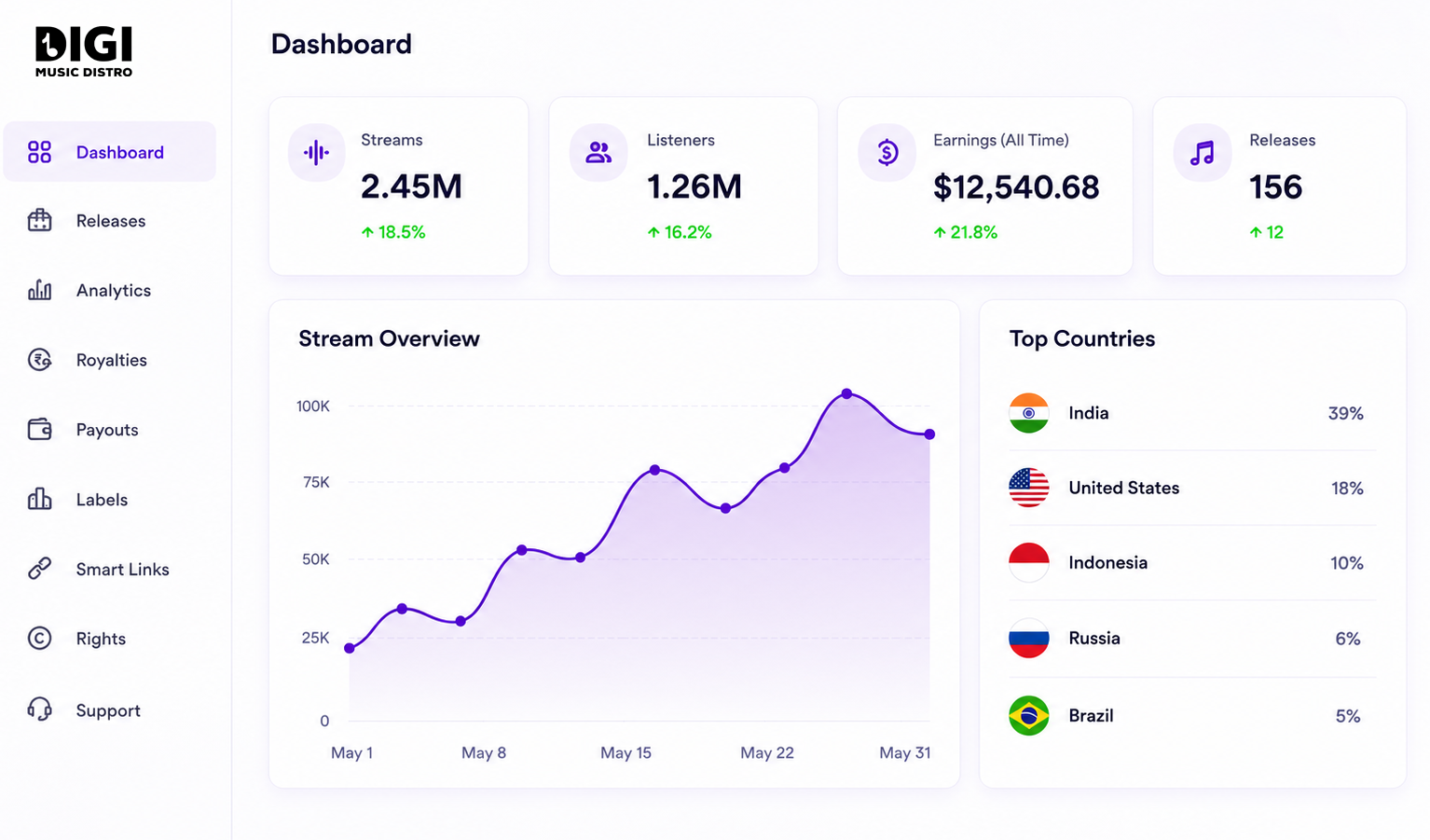Click the 25K y-axis label
1430x840 pixels.
coord(316,638)
